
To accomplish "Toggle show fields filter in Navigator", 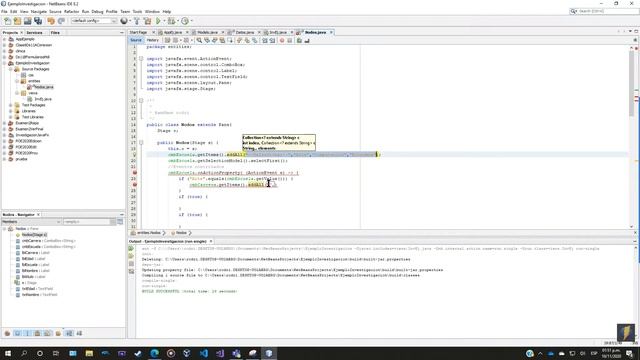I will [18, 333].
